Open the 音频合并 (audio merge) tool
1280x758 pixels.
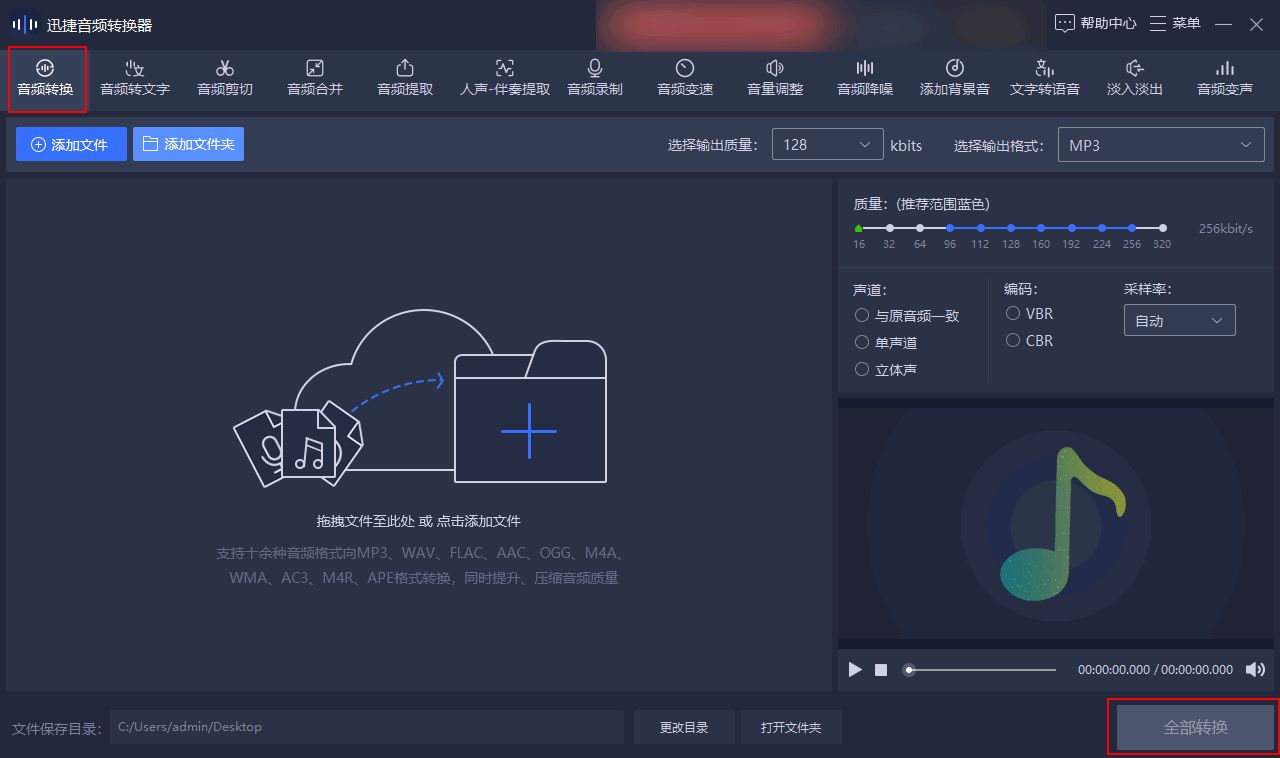click(x=314, y=78)
